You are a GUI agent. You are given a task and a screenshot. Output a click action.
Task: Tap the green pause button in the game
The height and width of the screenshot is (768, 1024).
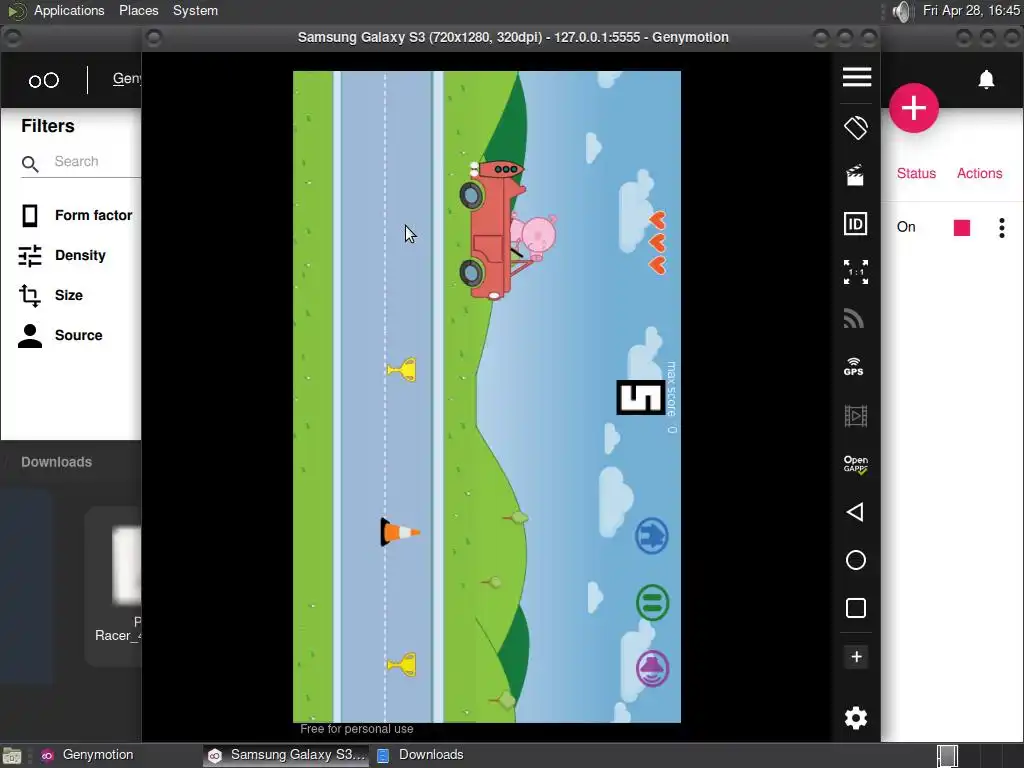click(x=652, y=602)
